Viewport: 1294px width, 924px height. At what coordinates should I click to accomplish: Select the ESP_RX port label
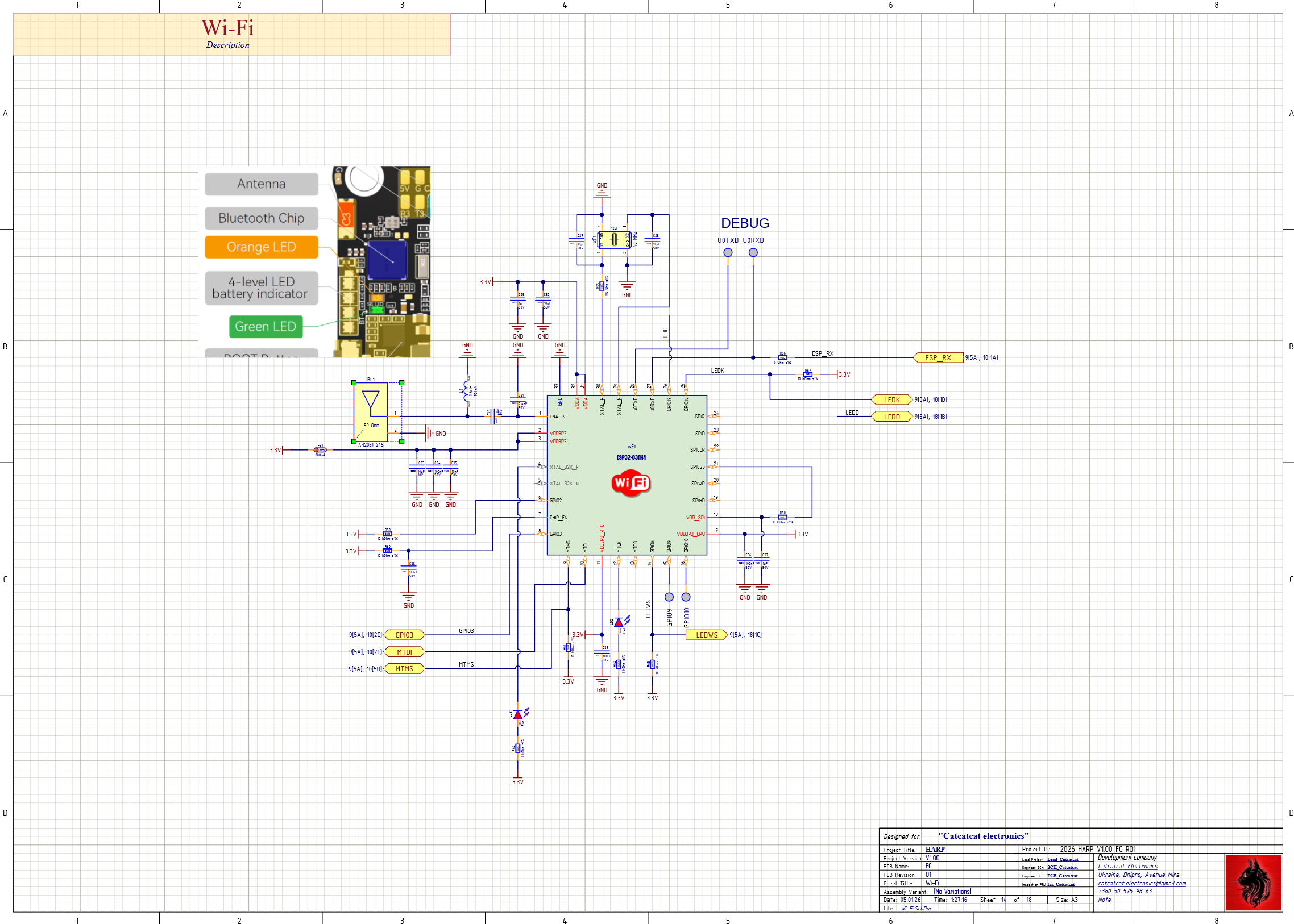pyautogui.click(x=938, y=358)
